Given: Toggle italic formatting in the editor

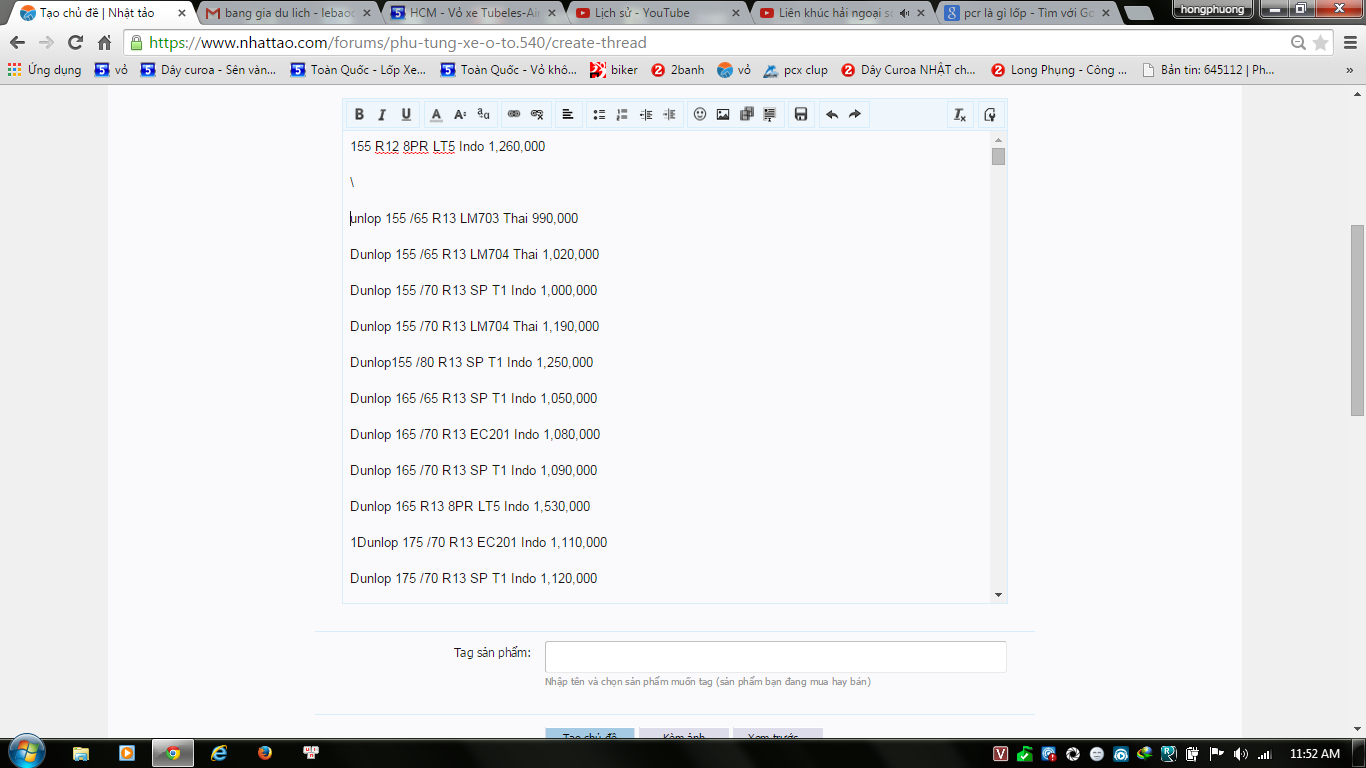Looking at the screenshot, I should pos(382,115).
